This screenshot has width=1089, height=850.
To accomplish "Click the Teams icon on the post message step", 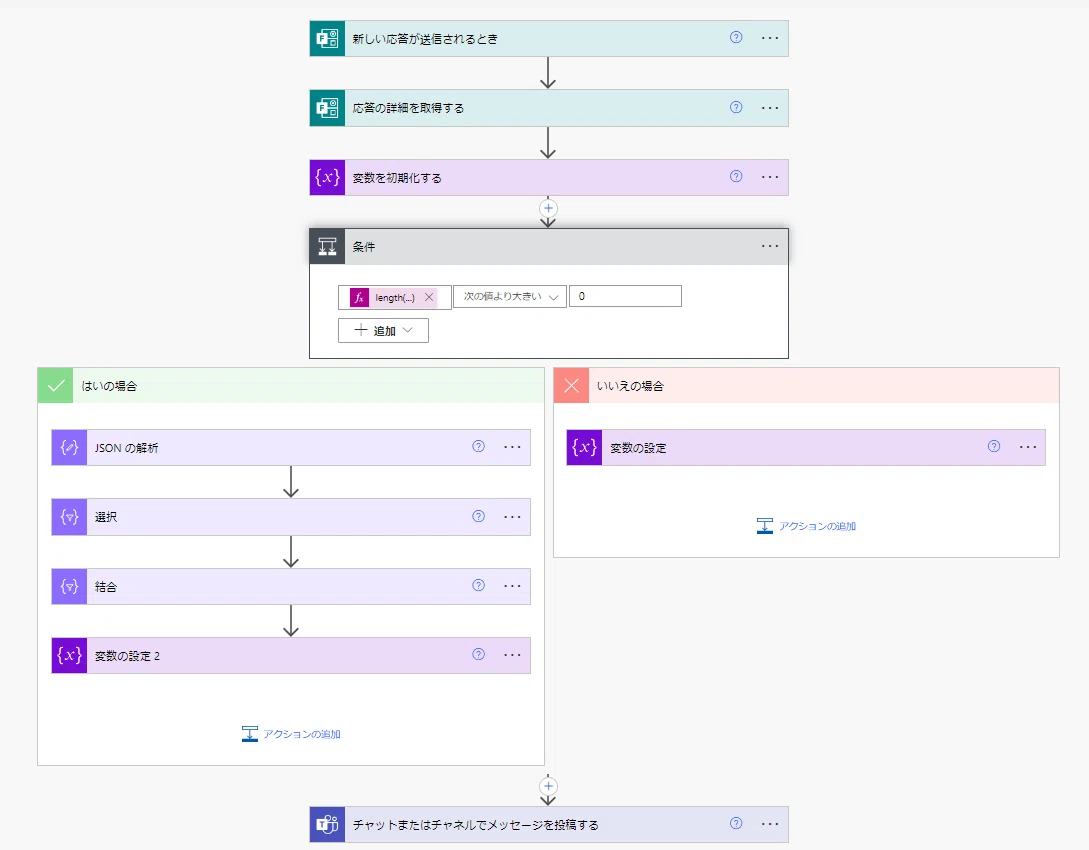I will click(x=327, y=824).
